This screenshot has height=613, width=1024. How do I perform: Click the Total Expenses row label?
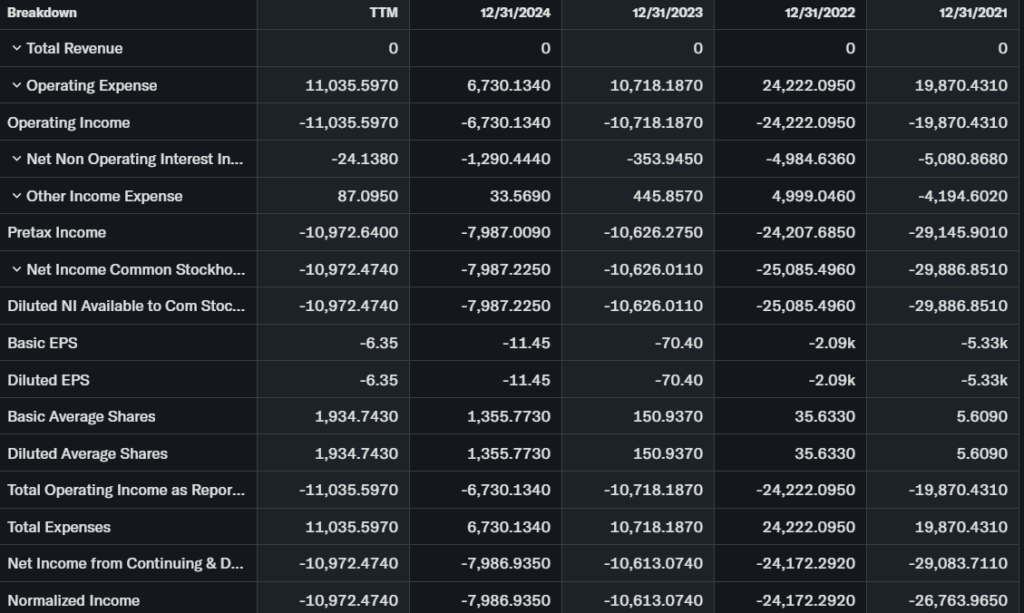click(x=59, y=527)
